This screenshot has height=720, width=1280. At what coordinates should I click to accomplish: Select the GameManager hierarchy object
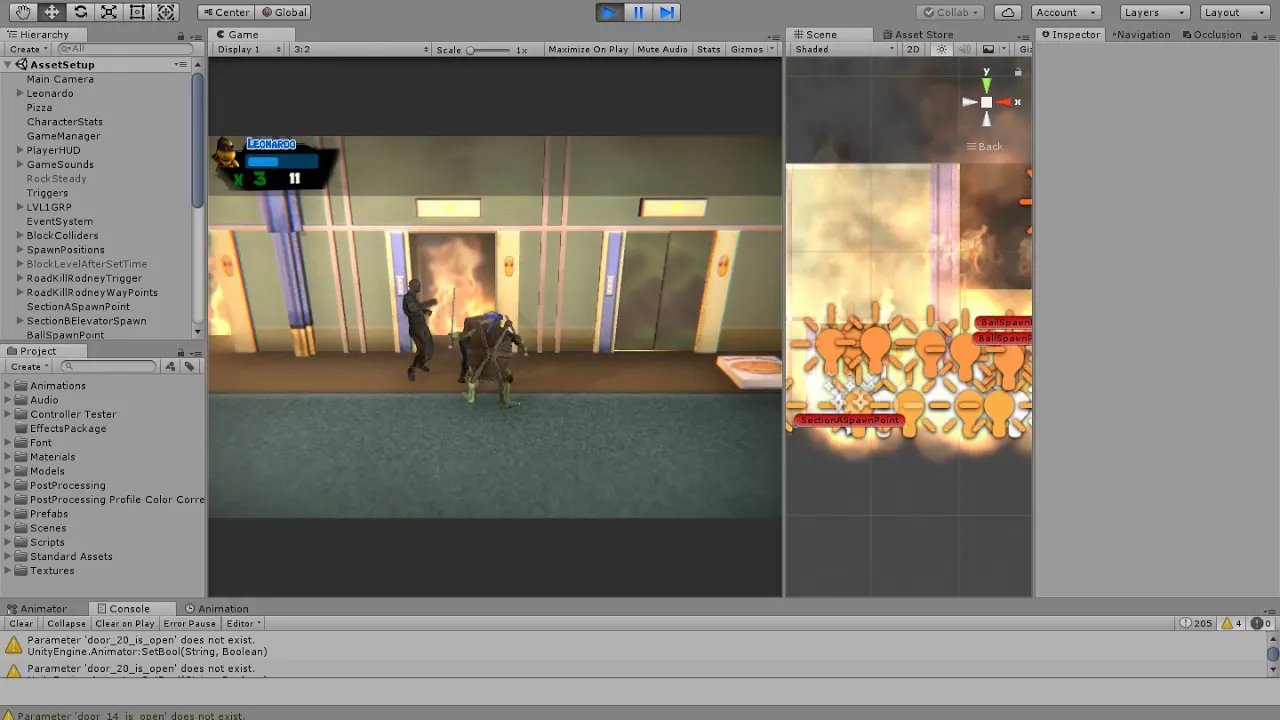[x=63, y=136]
